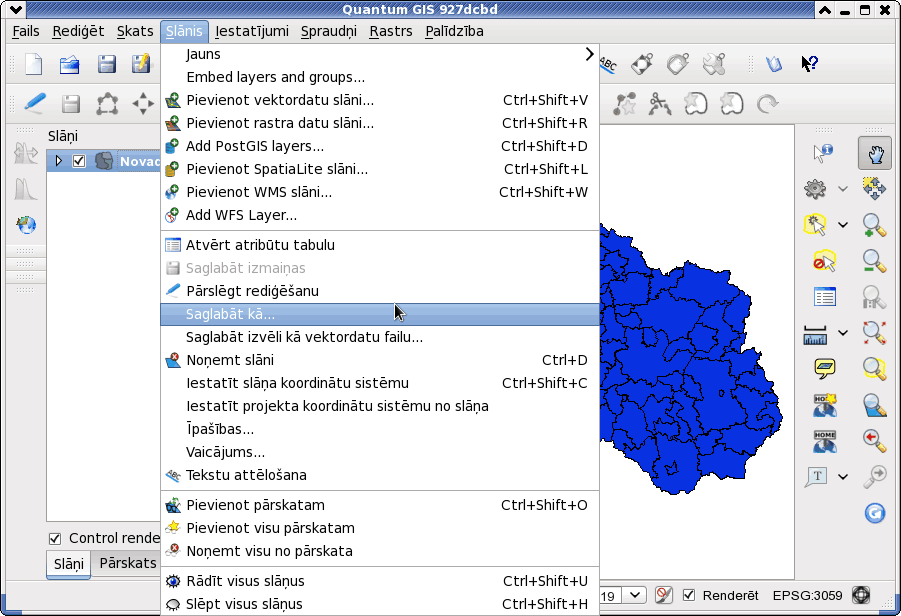The width and height of the screenshot is (901, 616).
Task: Open the Spraudņi menu
Action: click(x=329, y=31)
